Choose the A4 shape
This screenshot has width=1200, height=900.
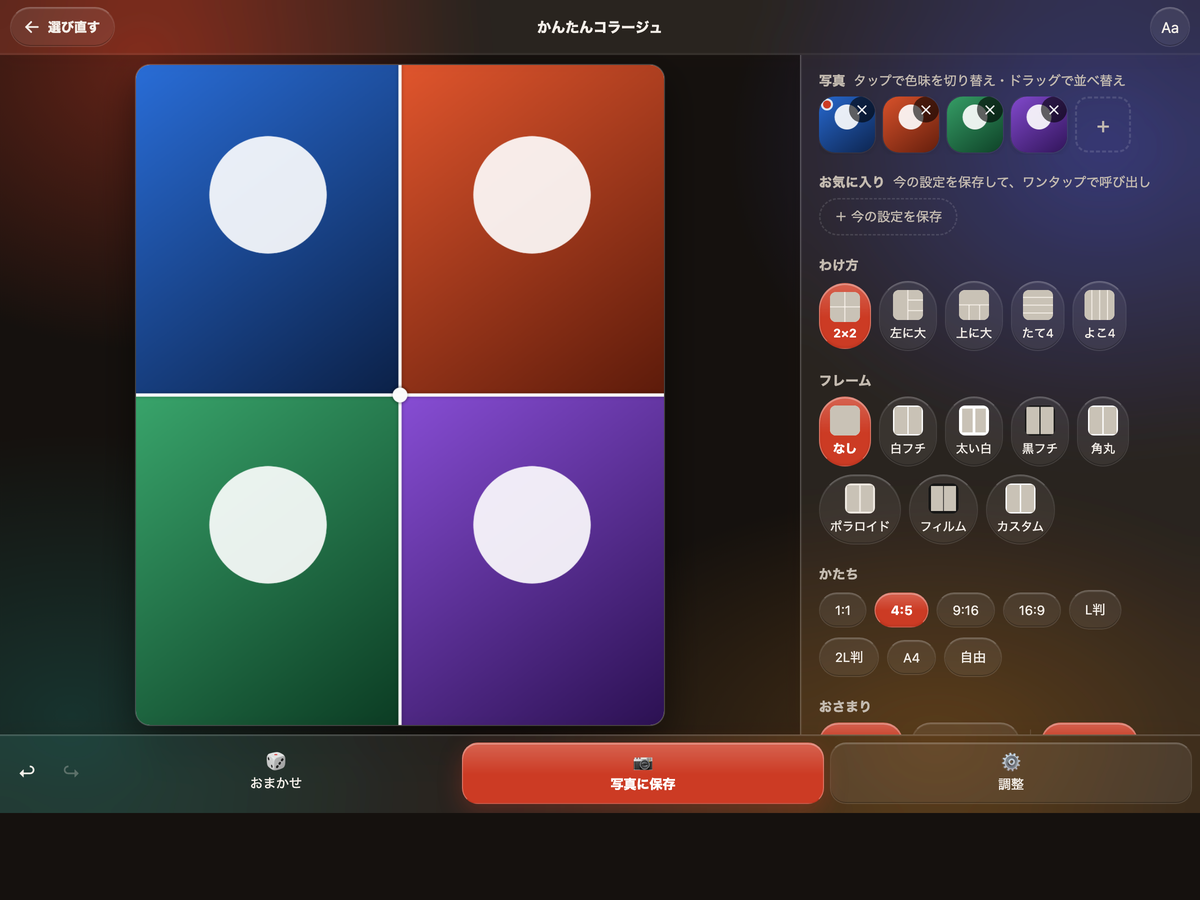911,658
